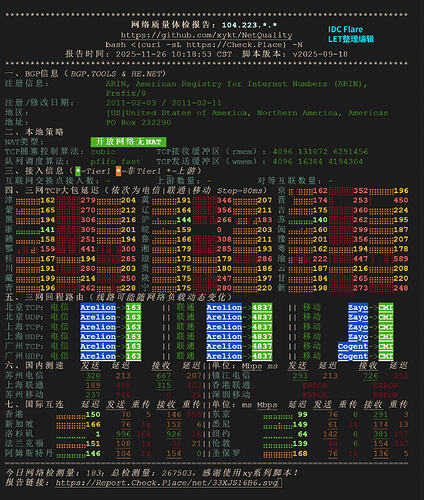Click 纽约 latency value 64

tap(303, 434)
